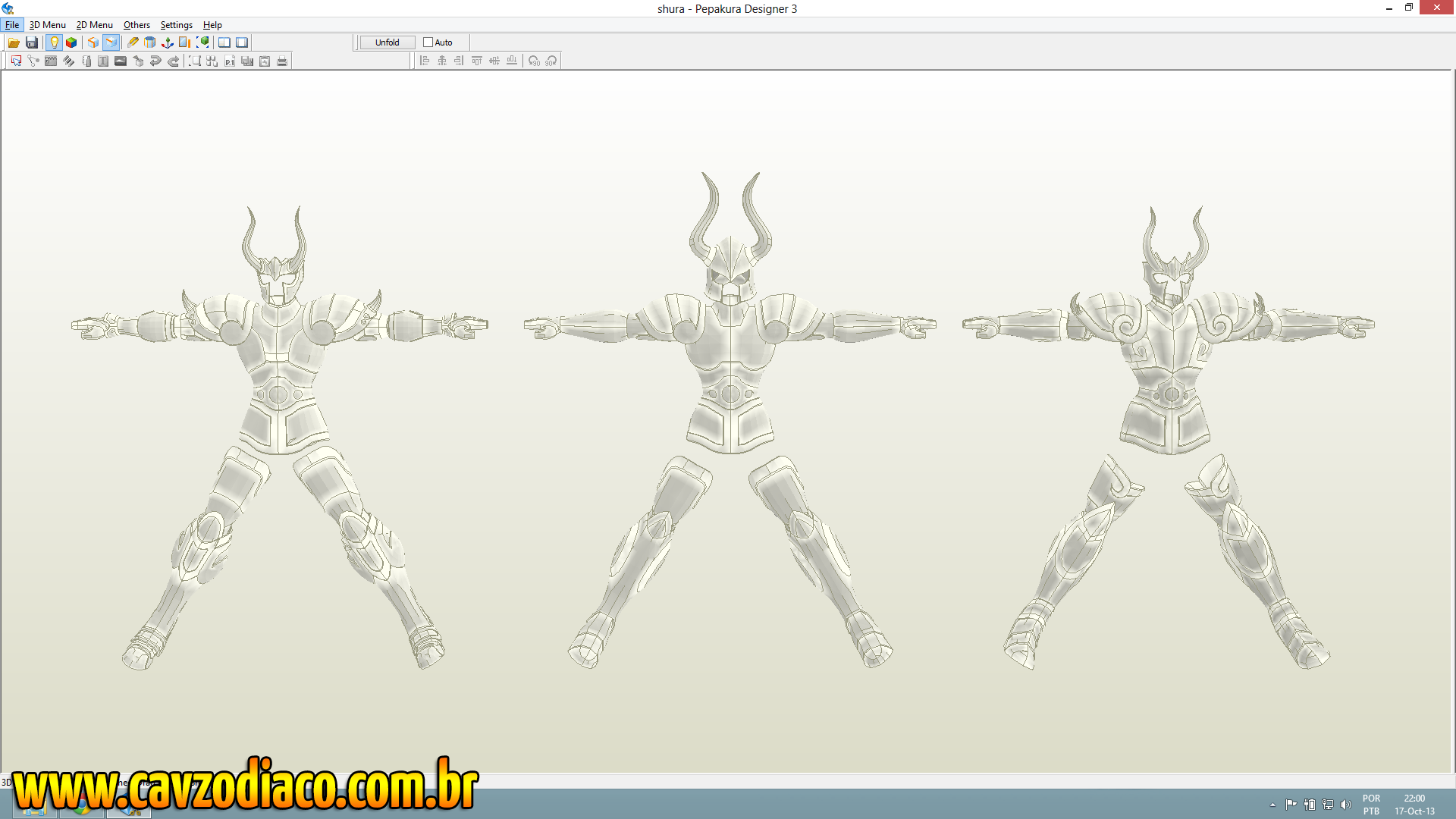Open the 3D Menu
This screenshot has height=819, width=1456.
point(48,25)
